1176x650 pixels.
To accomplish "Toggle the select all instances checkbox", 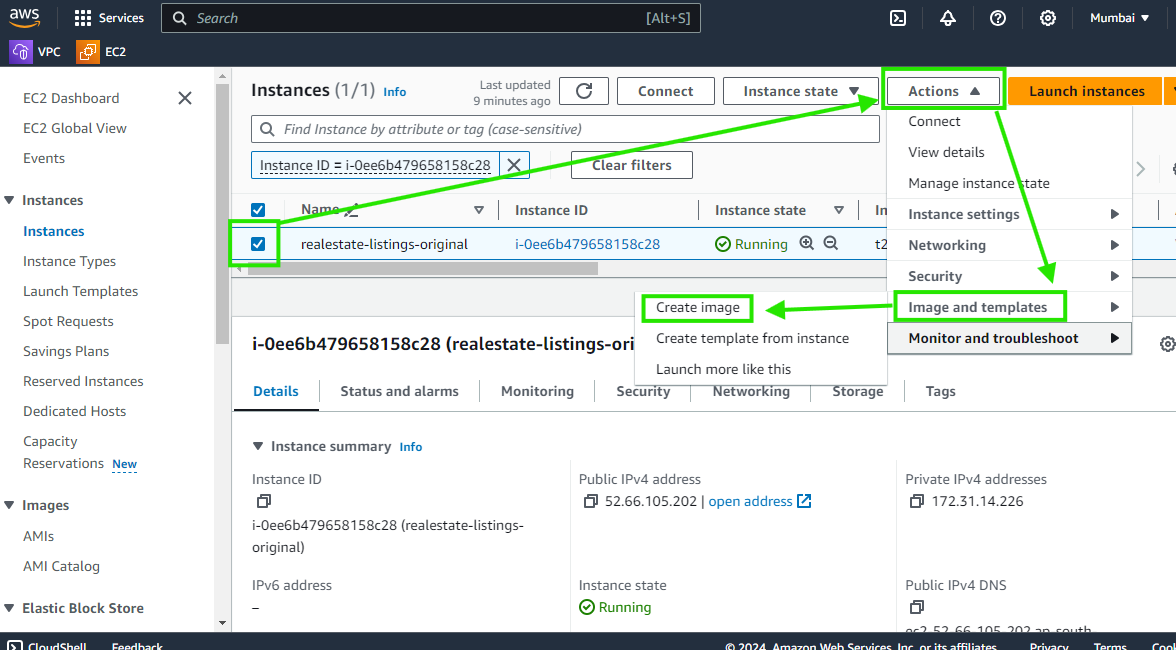I will coord(258,210).
